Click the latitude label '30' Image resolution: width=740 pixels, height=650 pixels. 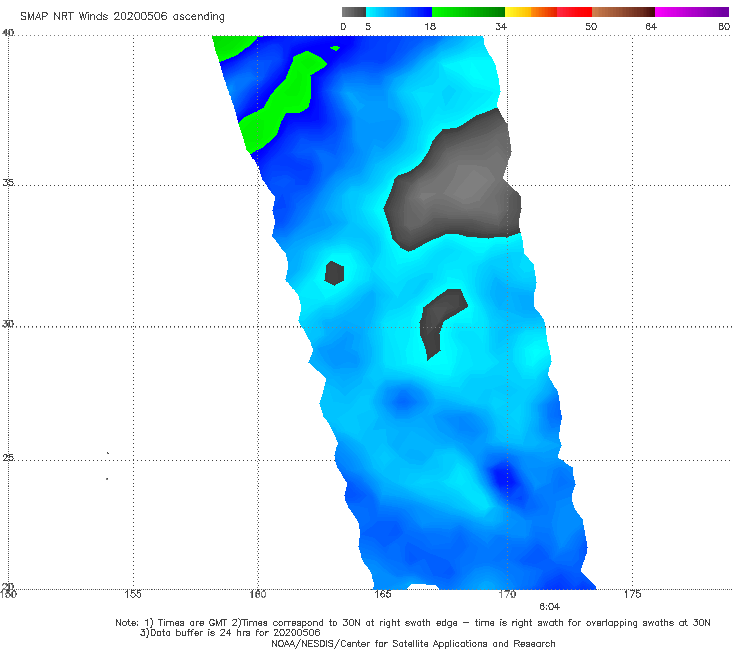click(8, 324)
